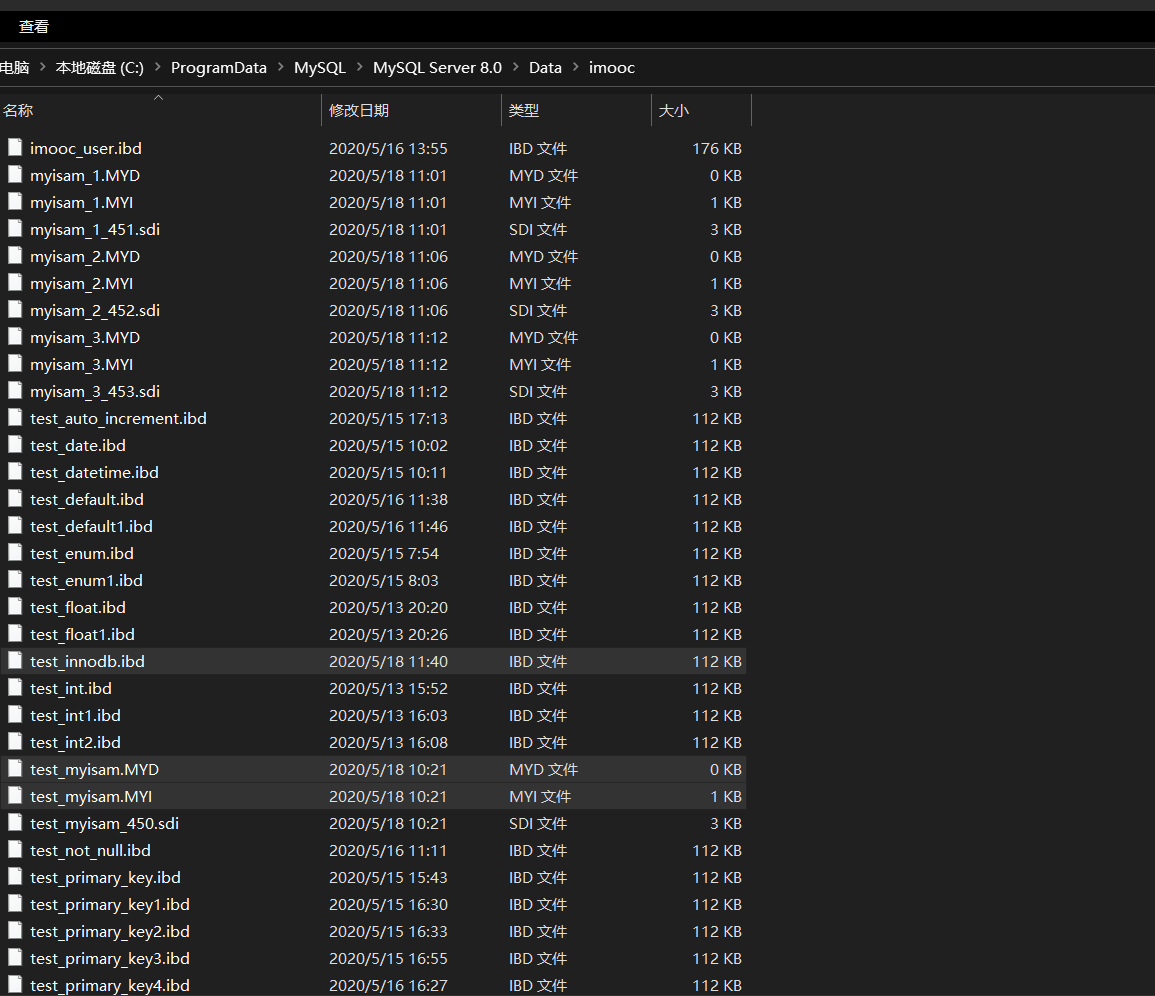
Task: Click file icon of test_default.ibd
Action: (x=15, y=499)
